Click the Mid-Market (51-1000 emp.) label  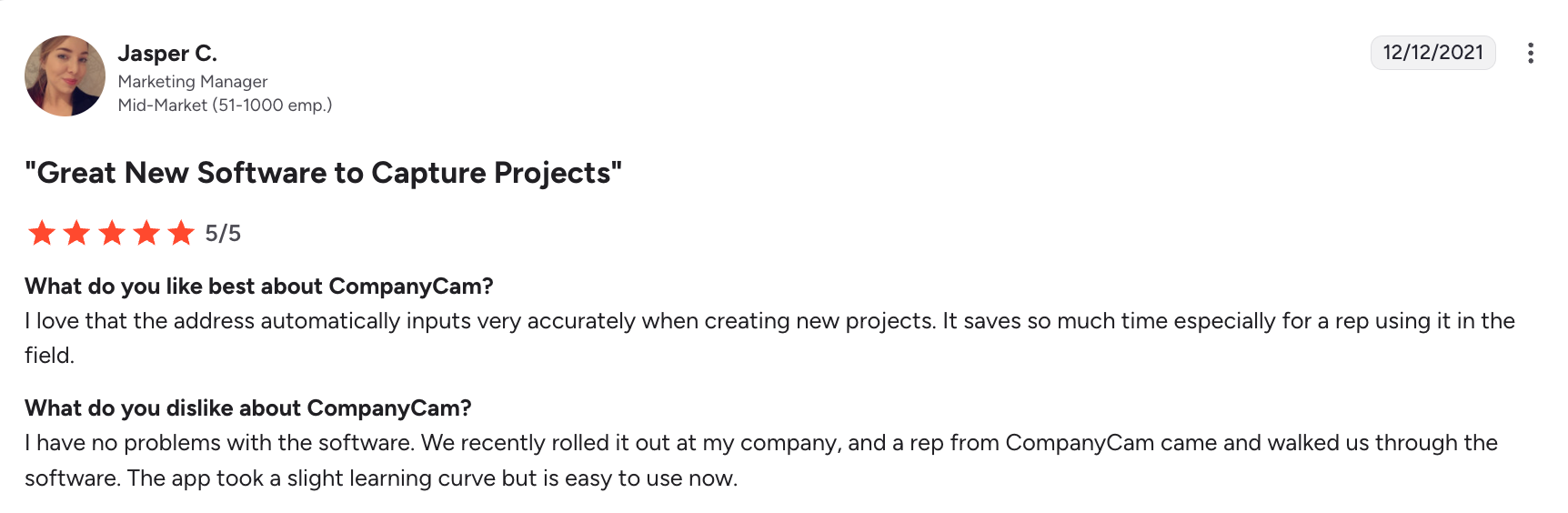(225, 106)
